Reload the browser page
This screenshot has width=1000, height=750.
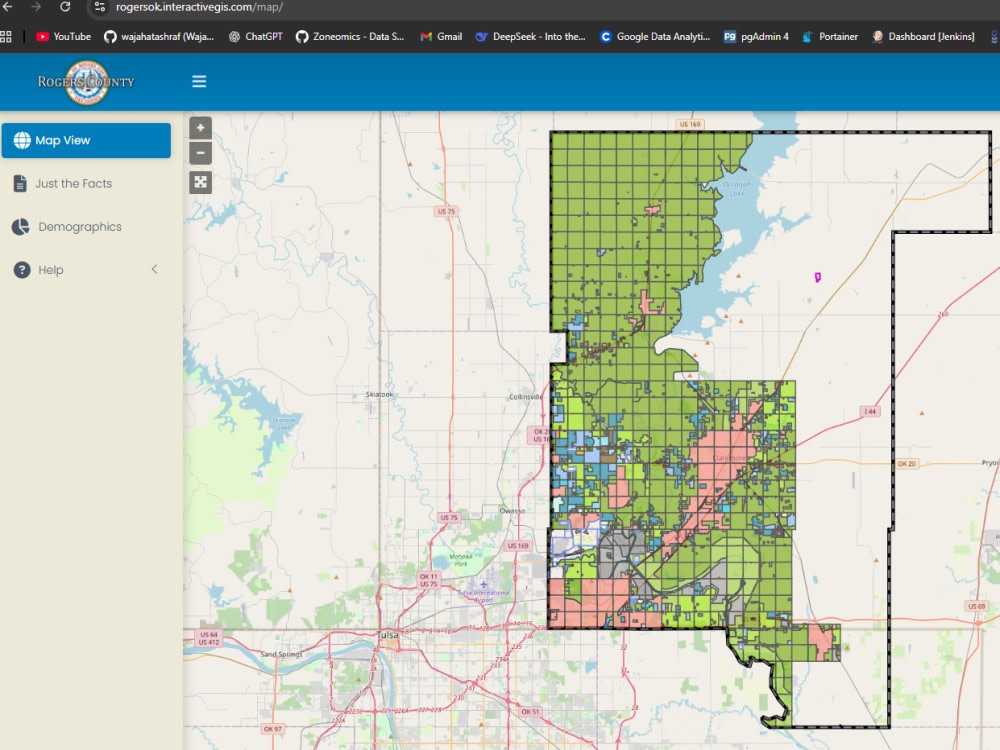65,7
